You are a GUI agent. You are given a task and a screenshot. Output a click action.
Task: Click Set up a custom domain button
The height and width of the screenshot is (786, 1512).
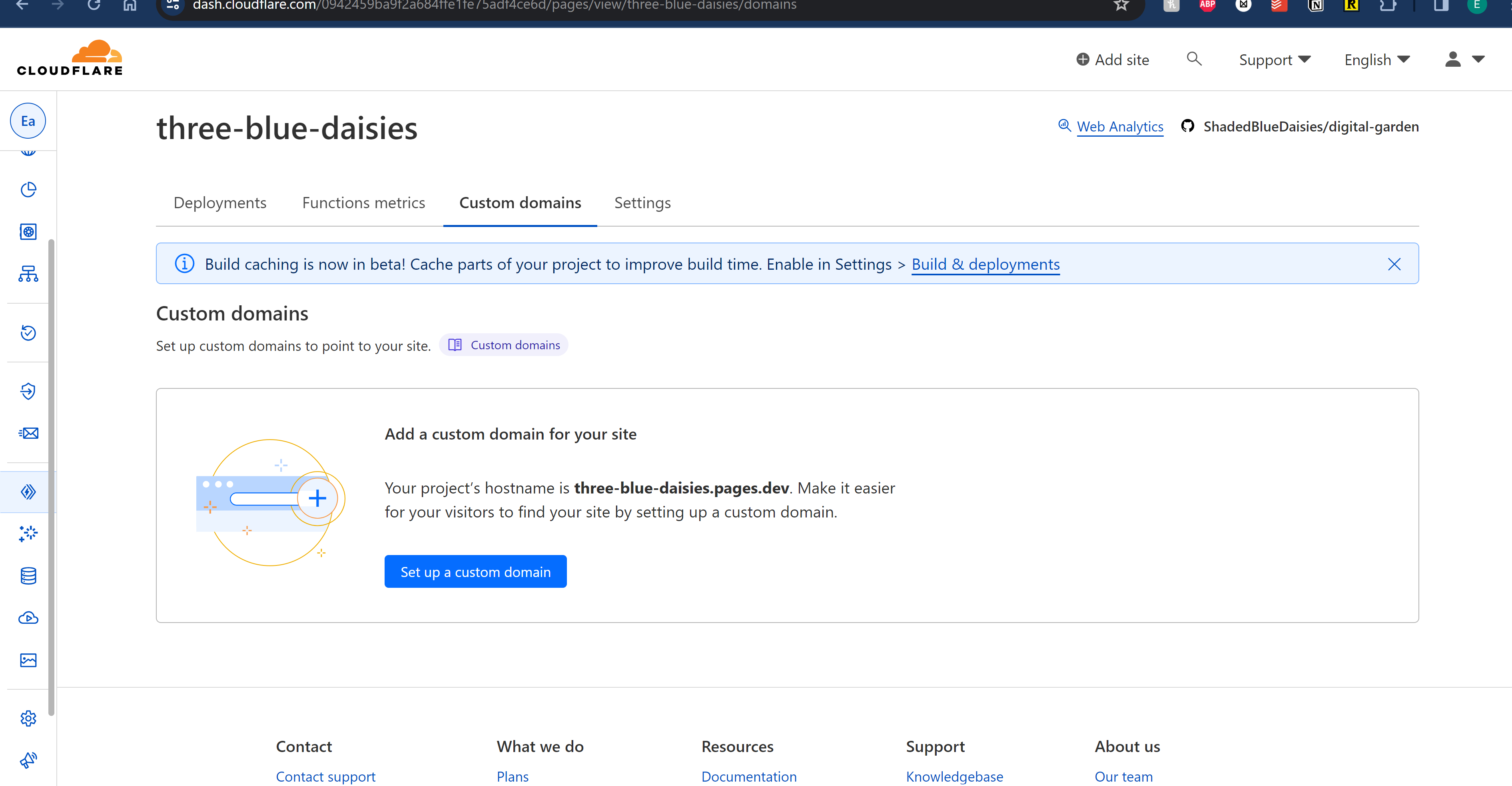click(475, 572)
